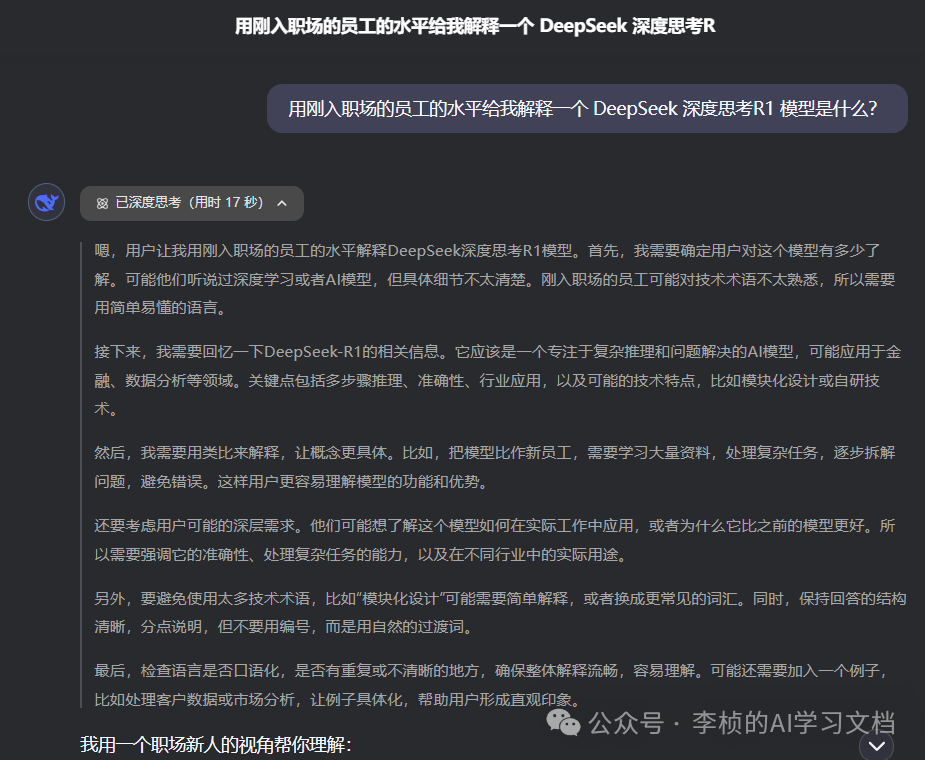Click paragraph starting 接下来，我需要回忆一下DeepSeek-R1
Viewport: 925px width, 760px height.
coord(497,380)
